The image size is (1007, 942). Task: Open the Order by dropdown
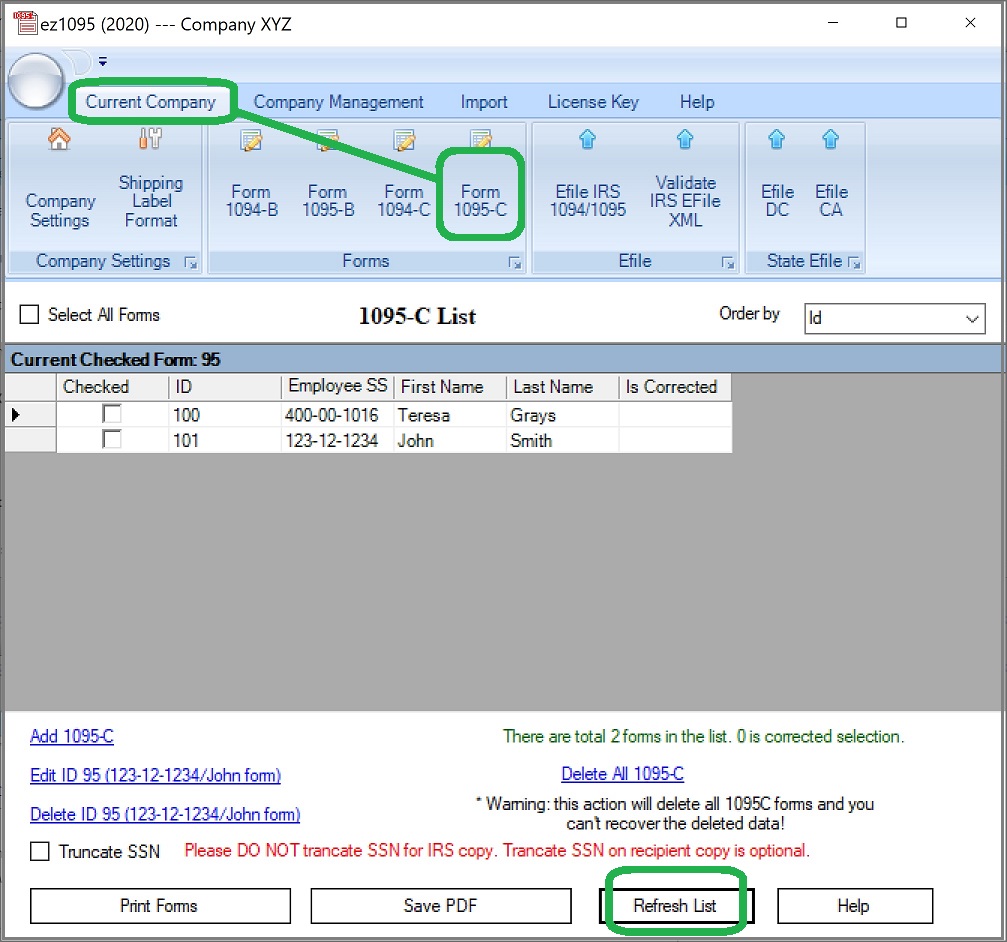(x=972, y=319)
